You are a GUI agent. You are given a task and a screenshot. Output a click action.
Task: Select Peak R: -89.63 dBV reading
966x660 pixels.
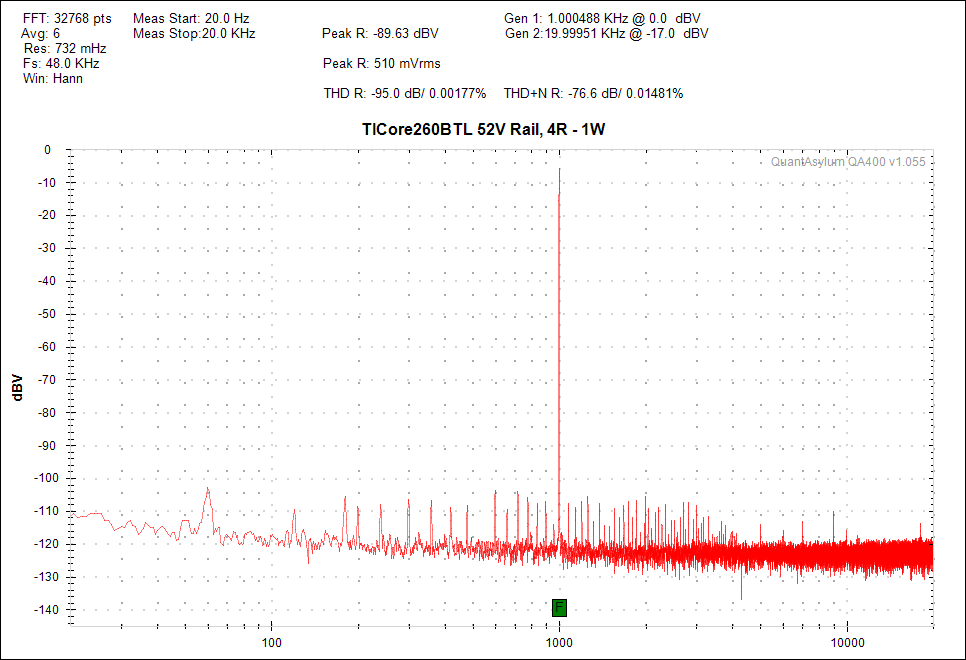[380, 33]
